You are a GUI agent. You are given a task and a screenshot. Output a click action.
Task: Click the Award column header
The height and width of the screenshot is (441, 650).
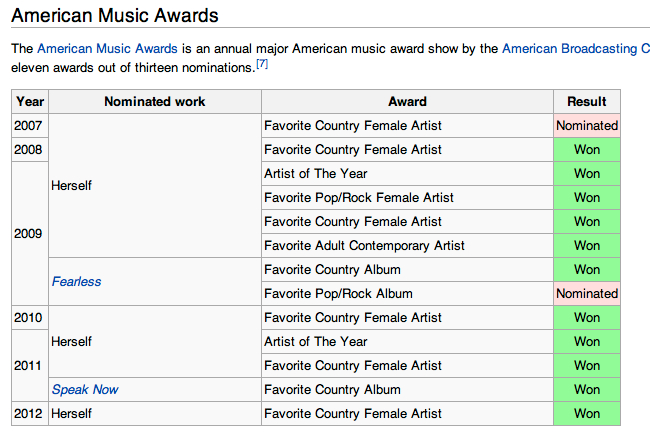407,102
